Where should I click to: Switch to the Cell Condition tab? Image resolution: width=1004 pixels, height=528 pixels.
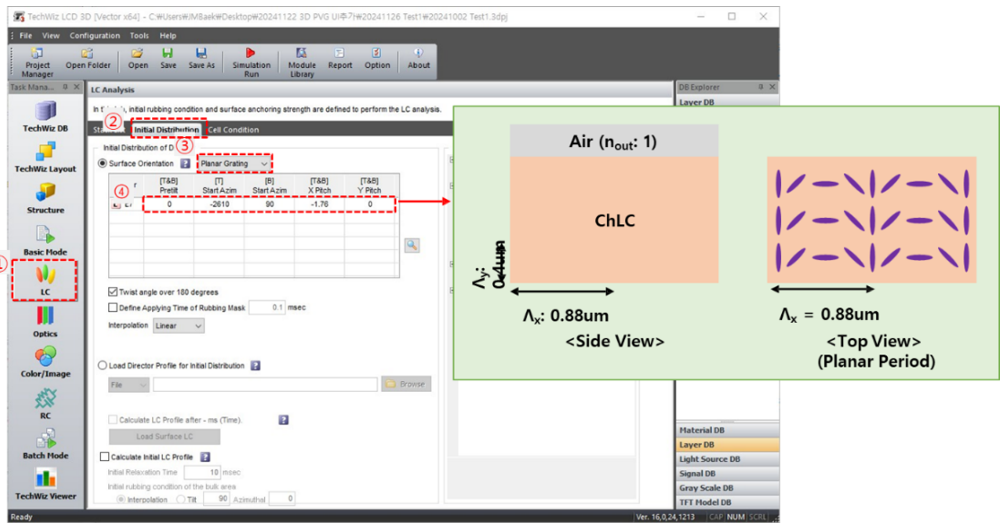233,130
